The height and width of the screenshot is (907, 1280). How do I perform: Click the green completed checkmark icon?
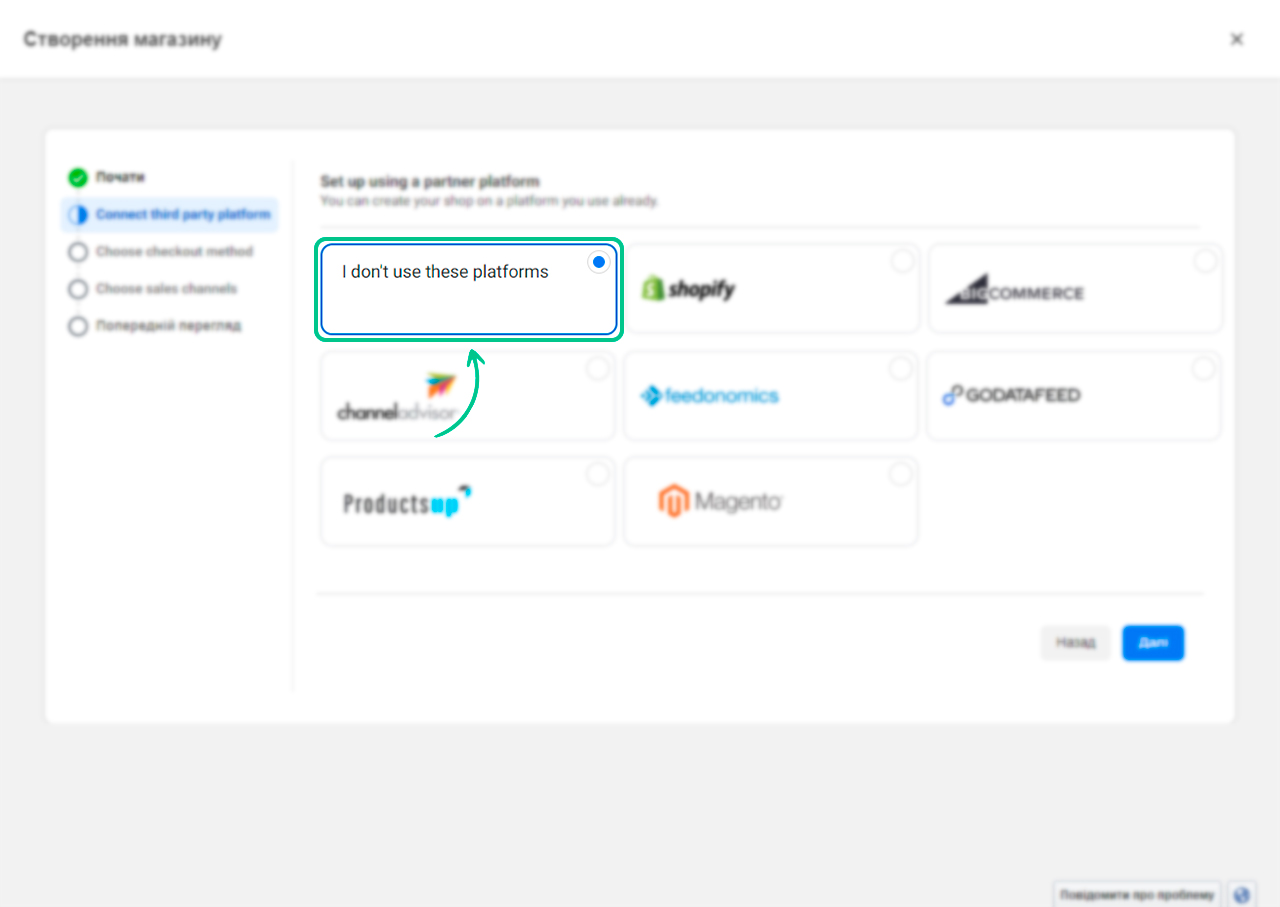point(78,178)
